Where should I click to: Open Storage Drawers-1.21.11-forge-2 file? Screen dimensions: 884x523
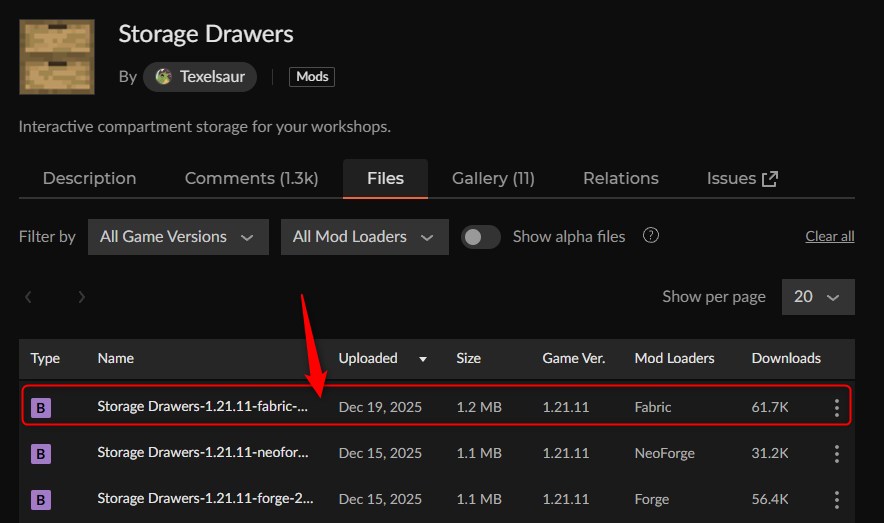205,499
